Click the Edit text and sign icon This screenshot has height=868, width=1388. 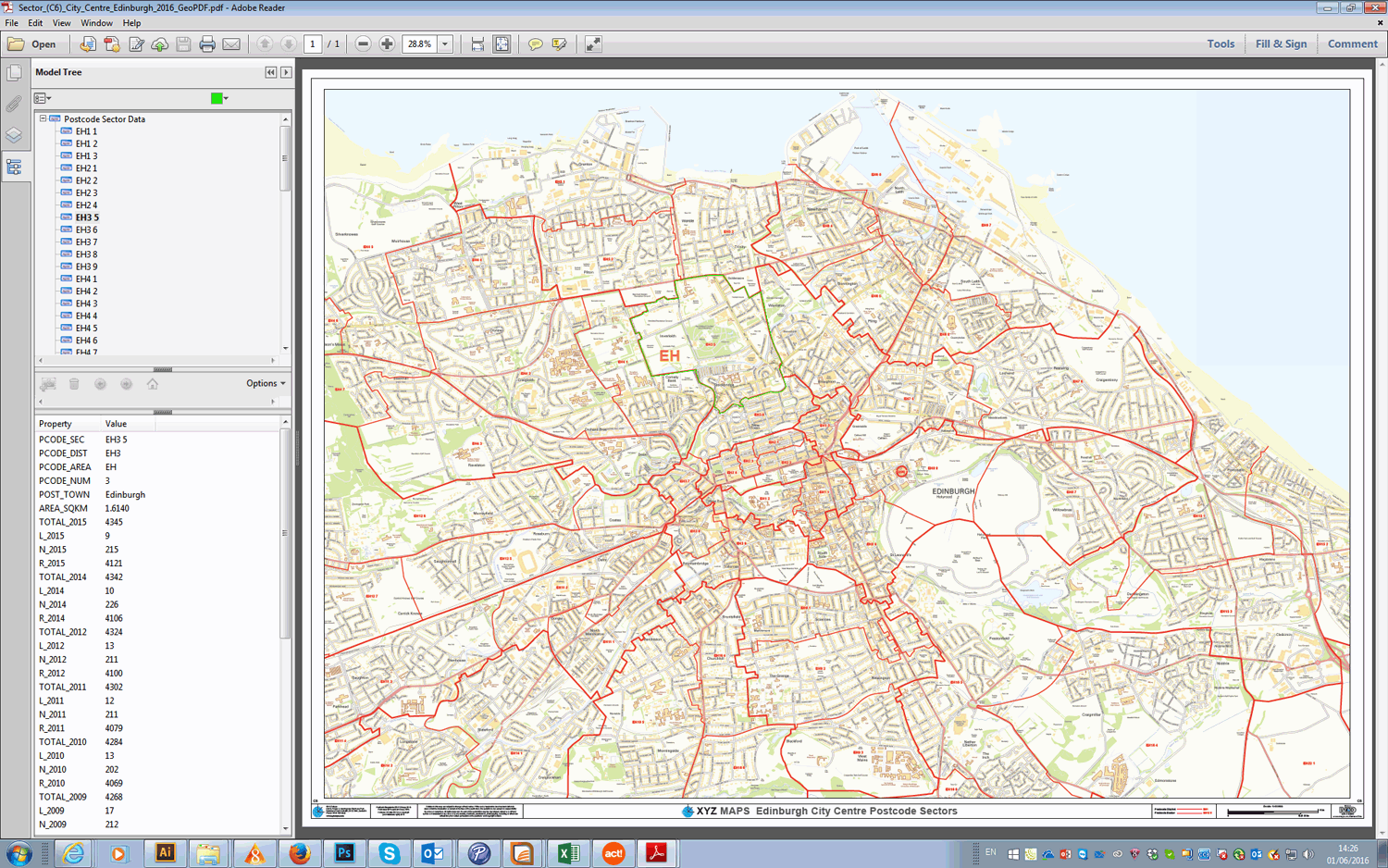pyautogui.click(x=136, y=43)
